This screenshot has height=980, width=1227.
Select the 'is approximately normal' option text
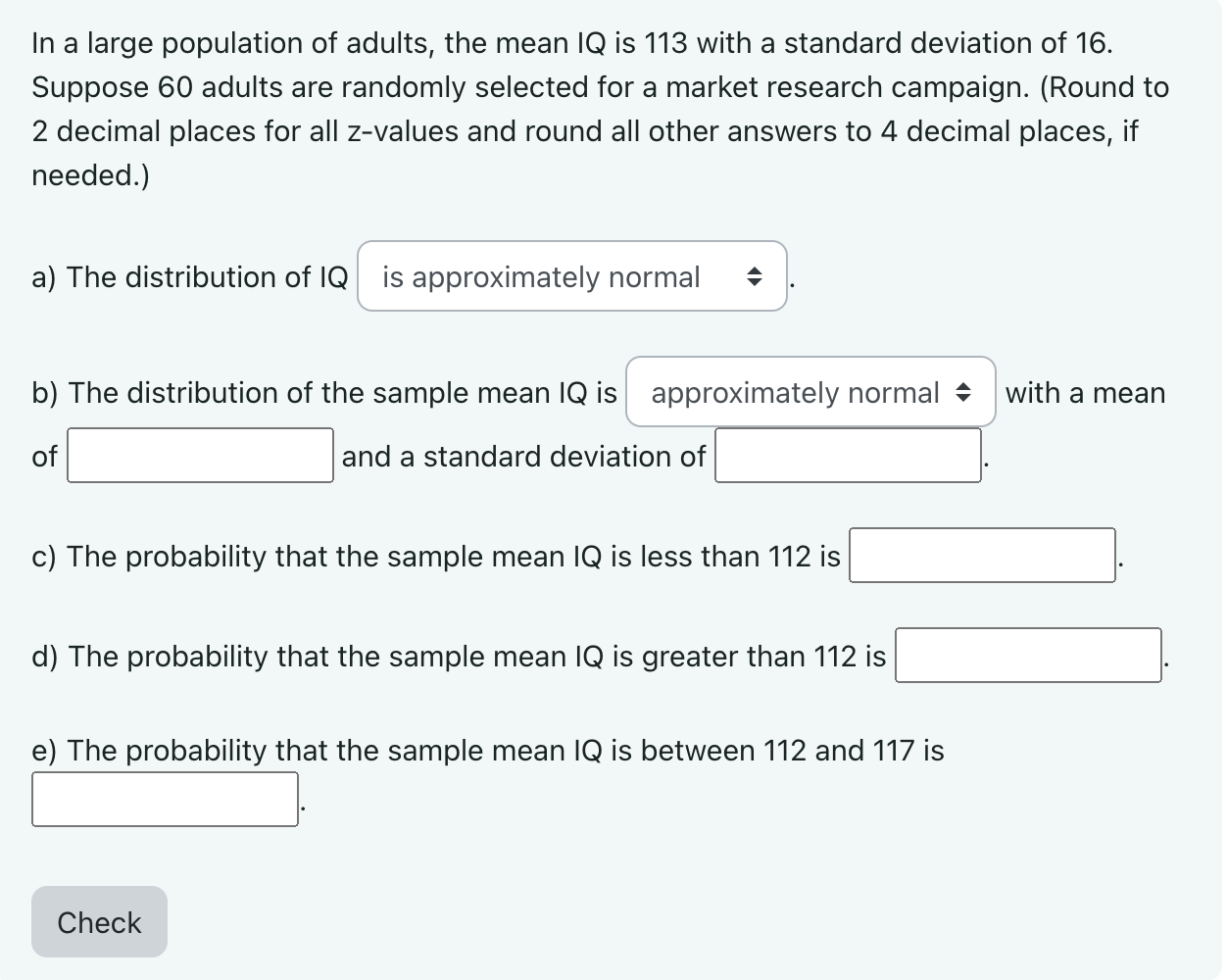tap(541, 277)
